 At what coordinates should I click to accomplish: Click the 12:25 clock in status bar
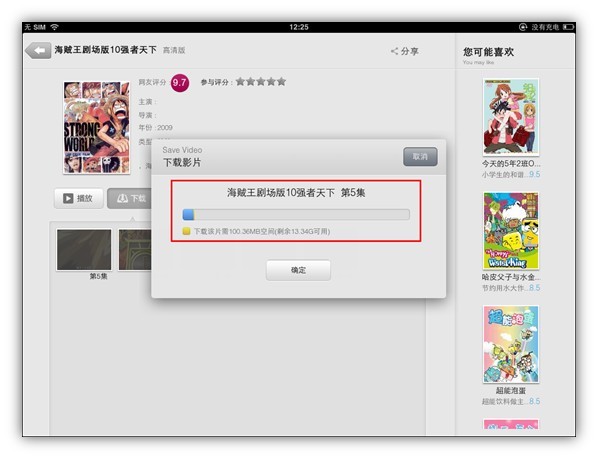point(299,27)
